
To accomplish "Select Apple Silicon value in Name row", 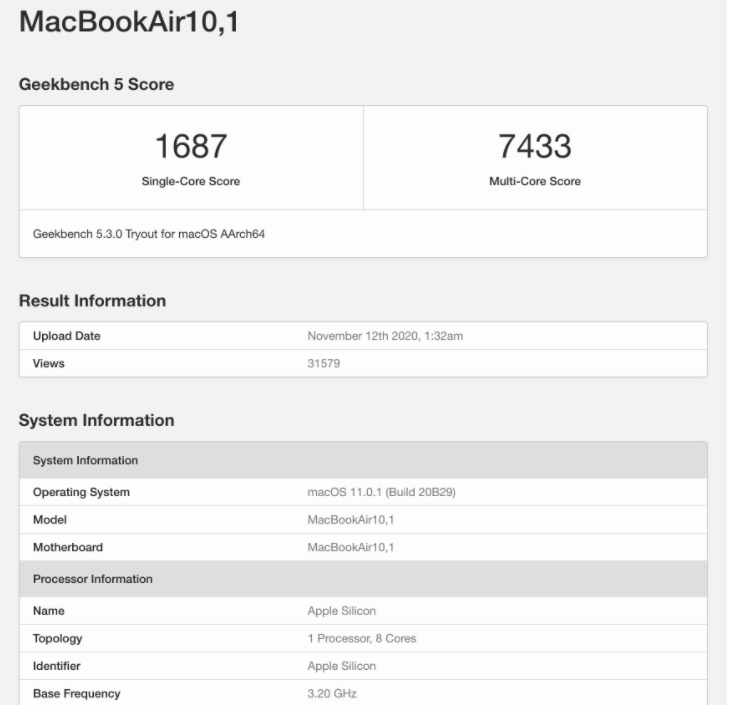I will click(342, 611).
